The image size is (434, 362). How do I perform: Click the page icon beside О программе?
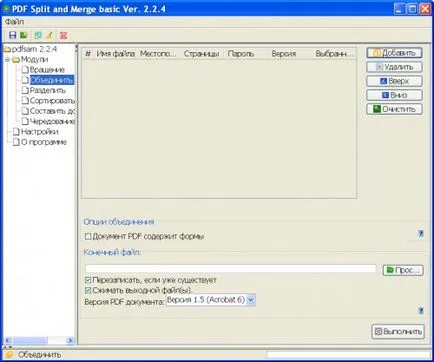click(x=16, y=142)
